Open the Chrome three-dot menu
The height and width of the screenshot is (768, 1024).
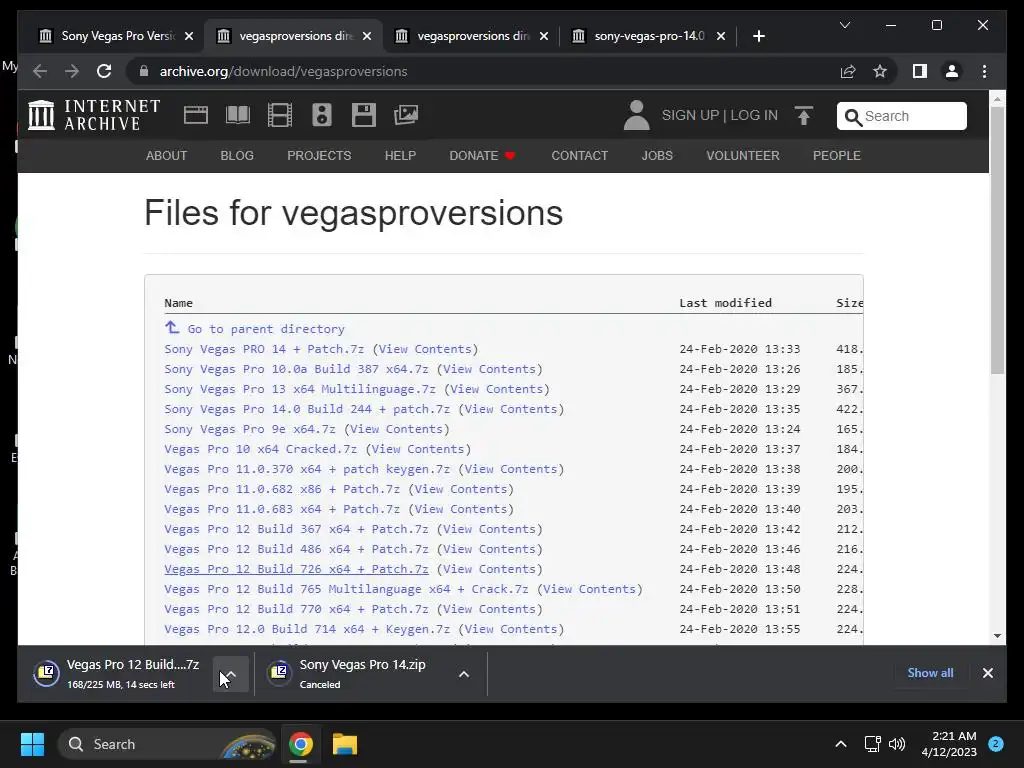click(x=984, y=71)
